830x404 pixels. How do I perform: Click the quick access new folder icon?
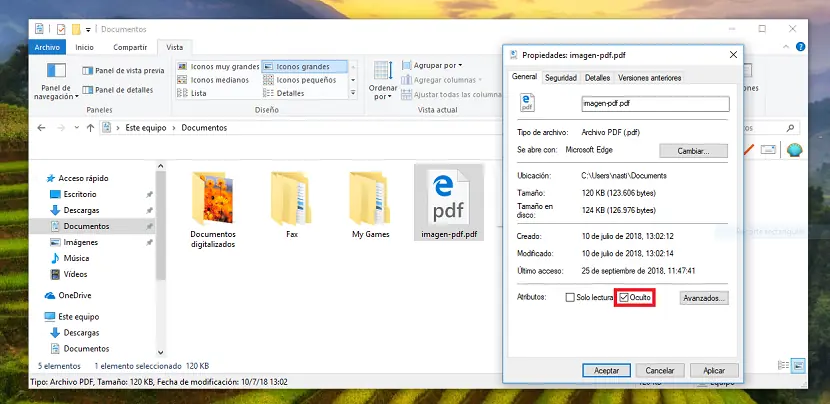(x=76, y=29)
